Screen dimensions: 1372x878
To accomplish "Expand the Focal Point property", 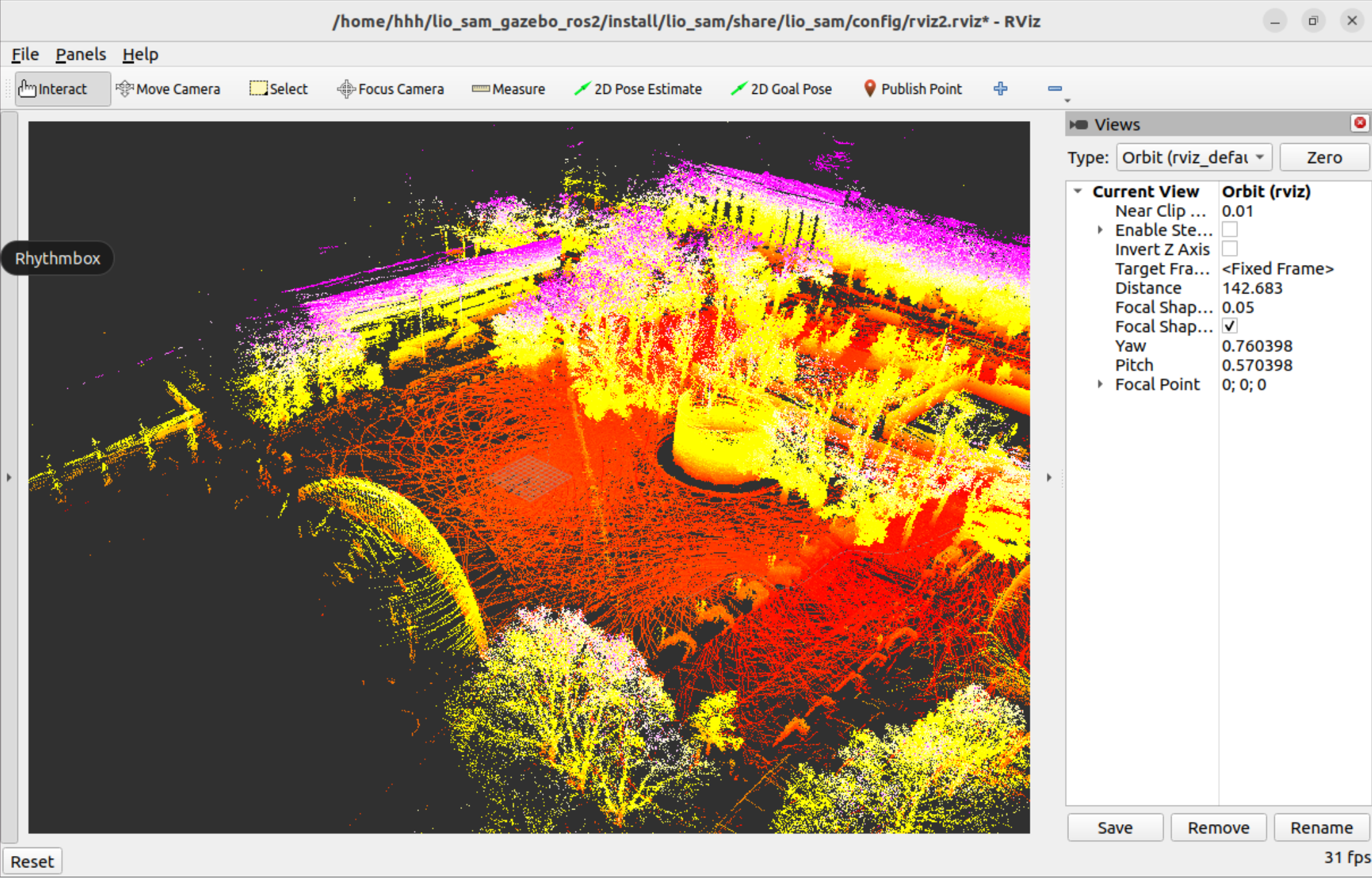I will click(1100, 384).
